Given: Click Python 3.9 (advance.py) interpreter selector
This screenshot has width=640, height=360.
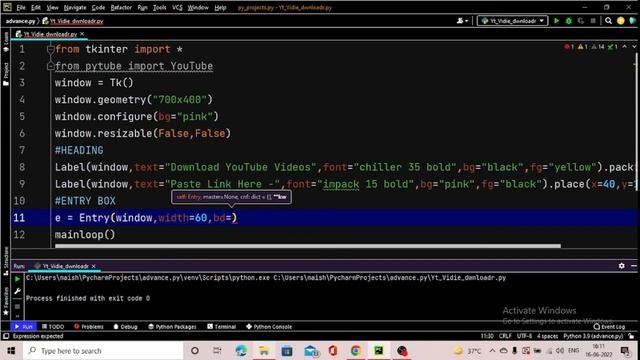Looking at the screenshot, I should coord(593,336).
